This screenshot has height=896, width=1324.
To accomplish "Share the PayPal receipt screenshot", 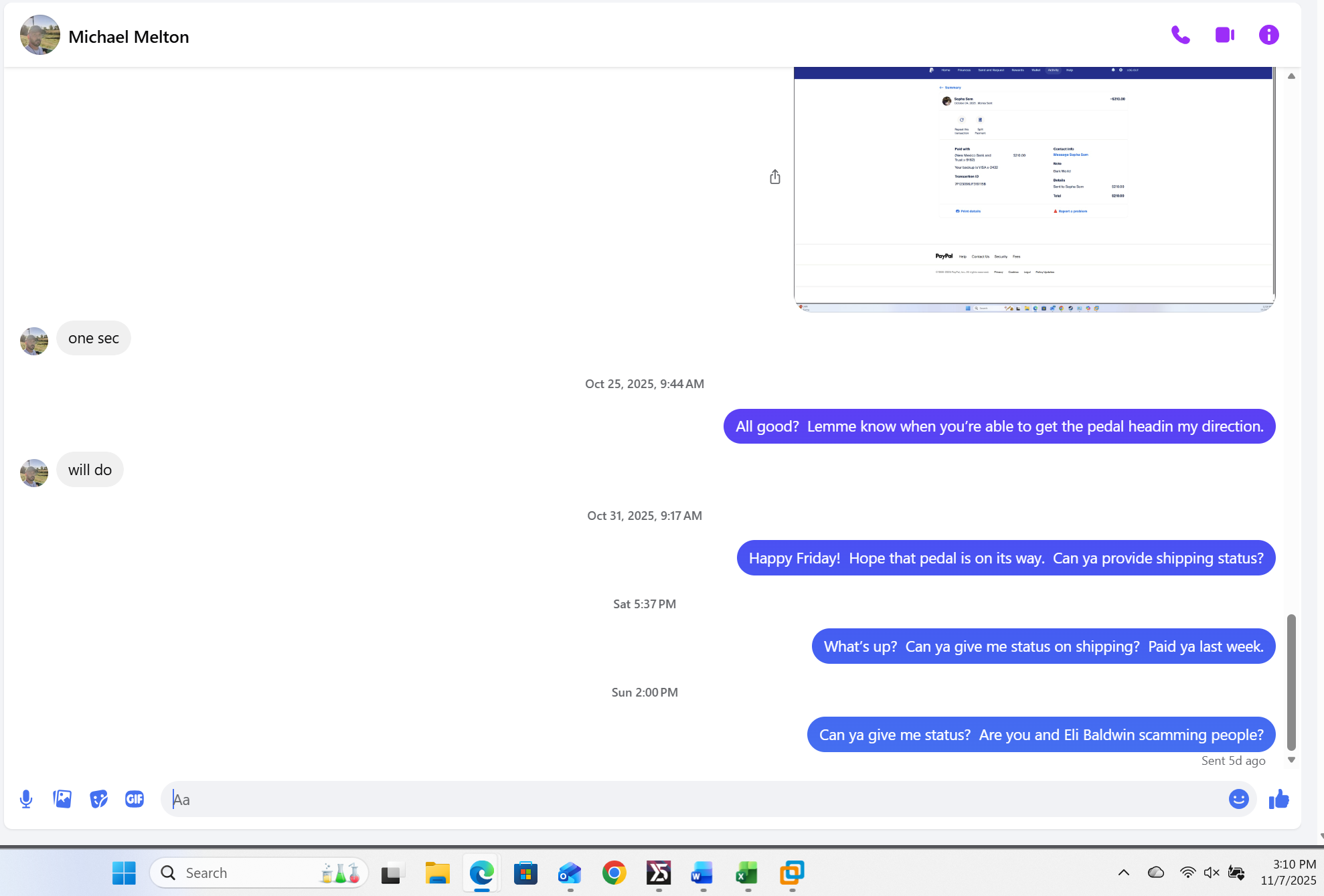I will (774, 176).
